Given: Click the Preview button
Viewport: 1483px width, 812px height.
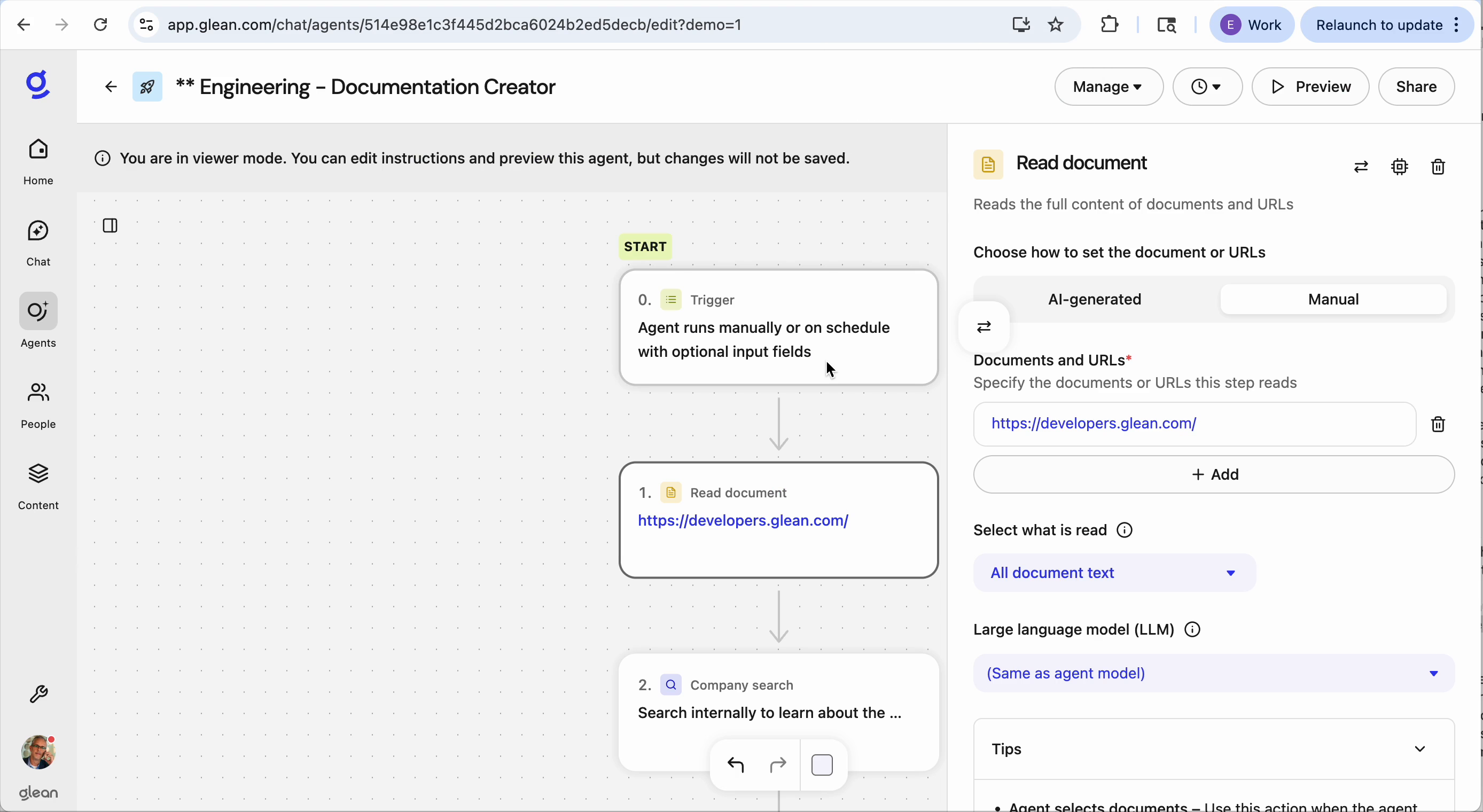Looking at the screenshot, I should tap(1310, 87).
